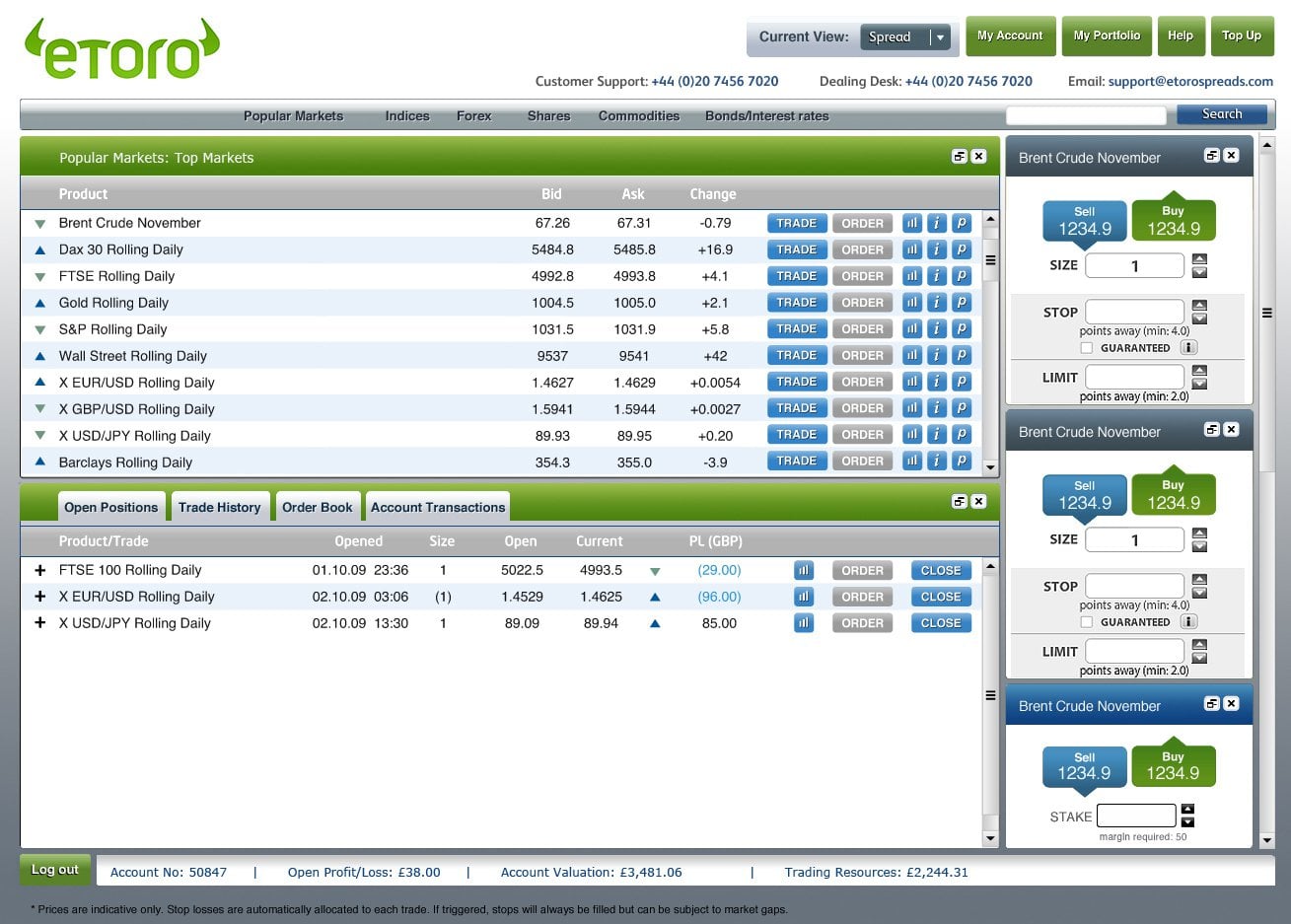Click the markets list scroll-up arrow

(991, 219)
